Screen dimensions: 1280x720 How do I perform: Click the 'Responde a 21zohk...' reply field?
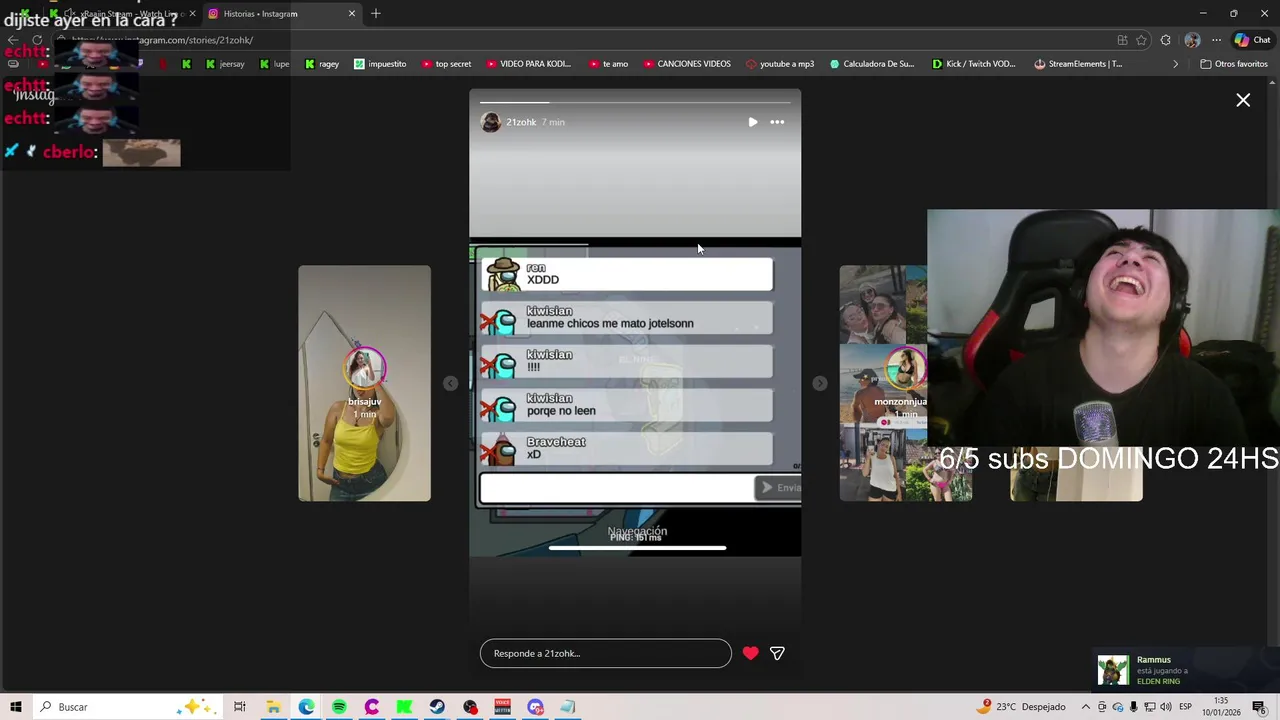pos(605,653)
